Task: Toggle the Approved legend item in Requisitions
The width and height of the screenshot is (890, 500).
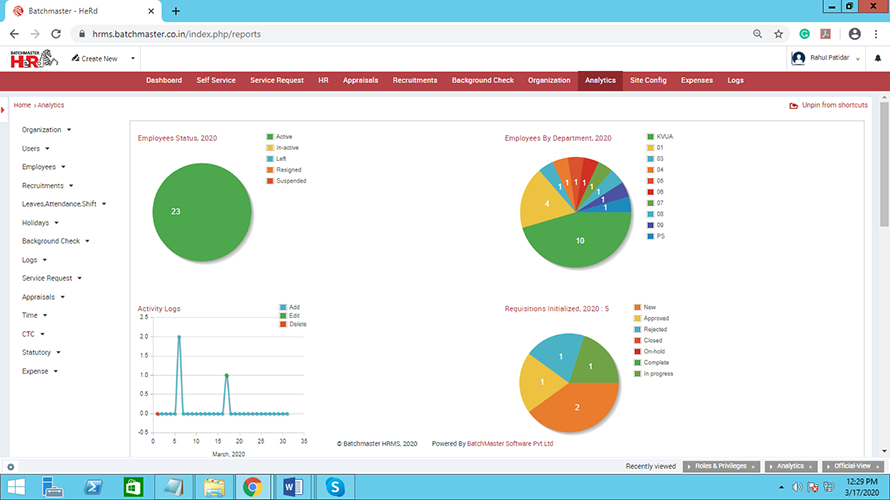Action: (x=656, y=318)
